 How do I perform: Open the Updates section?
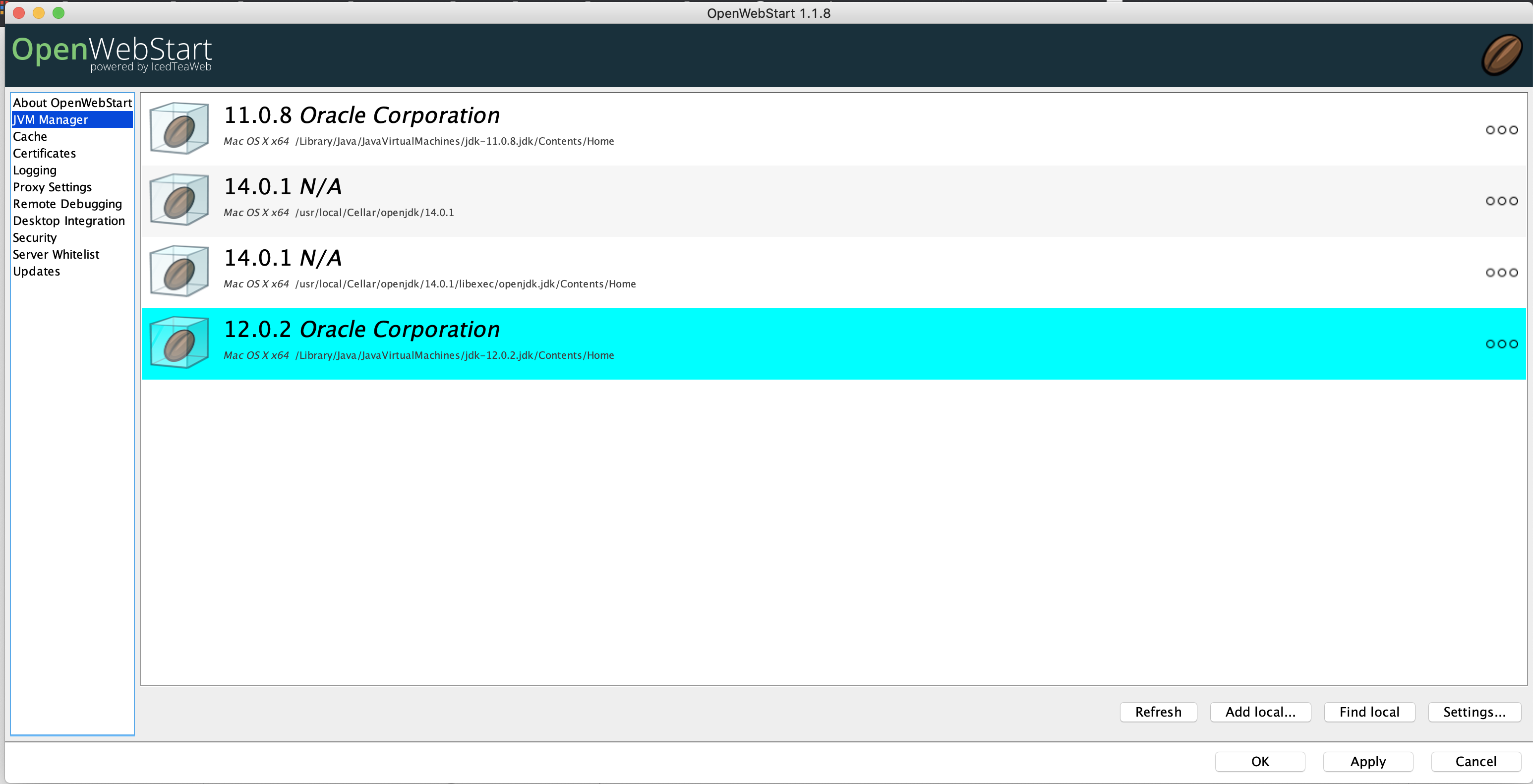(x=36, y=271)
